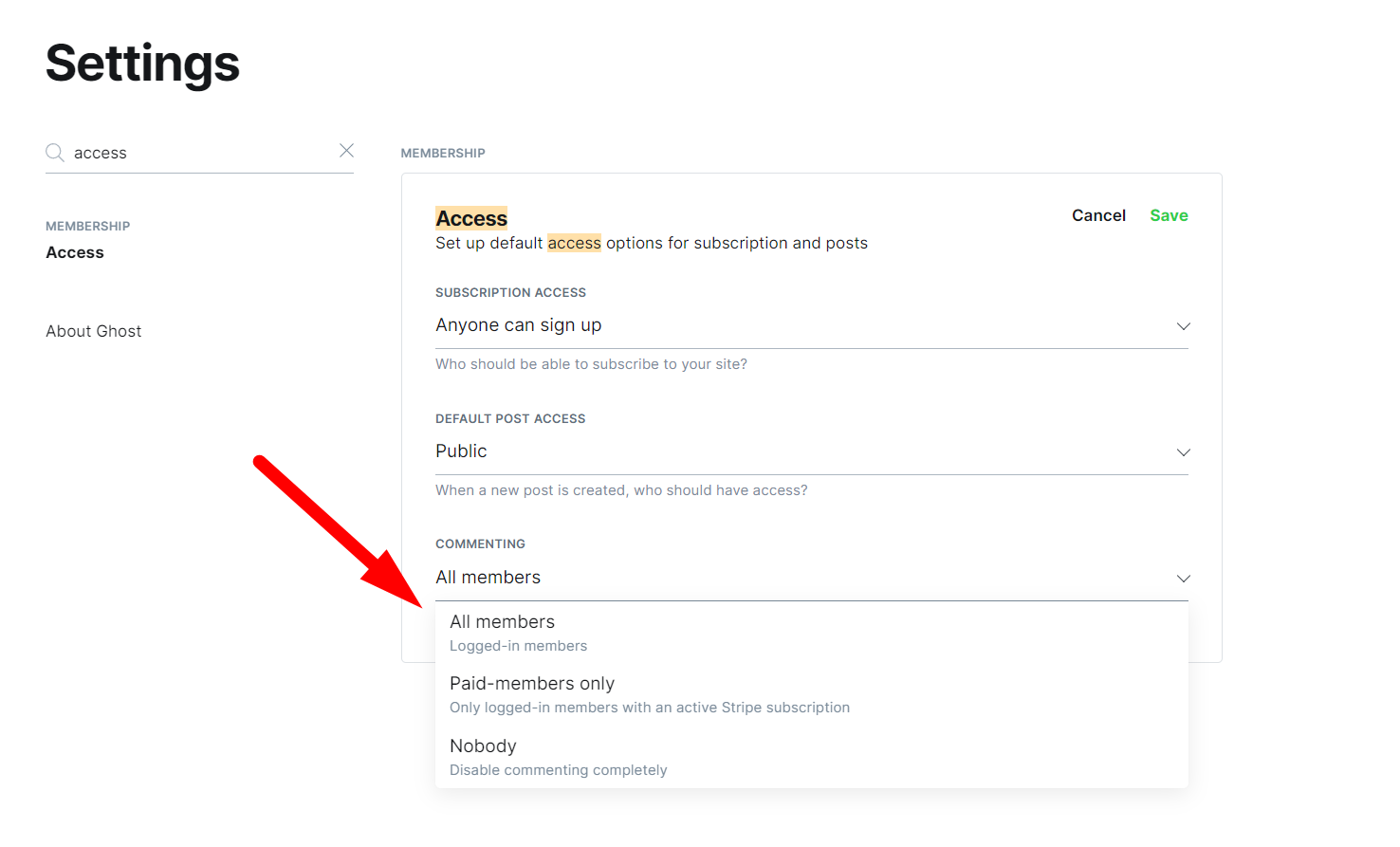Screen dimensions: 1400x847
Task: Click 'When a new post is created' hint
Action: [621, 490]
